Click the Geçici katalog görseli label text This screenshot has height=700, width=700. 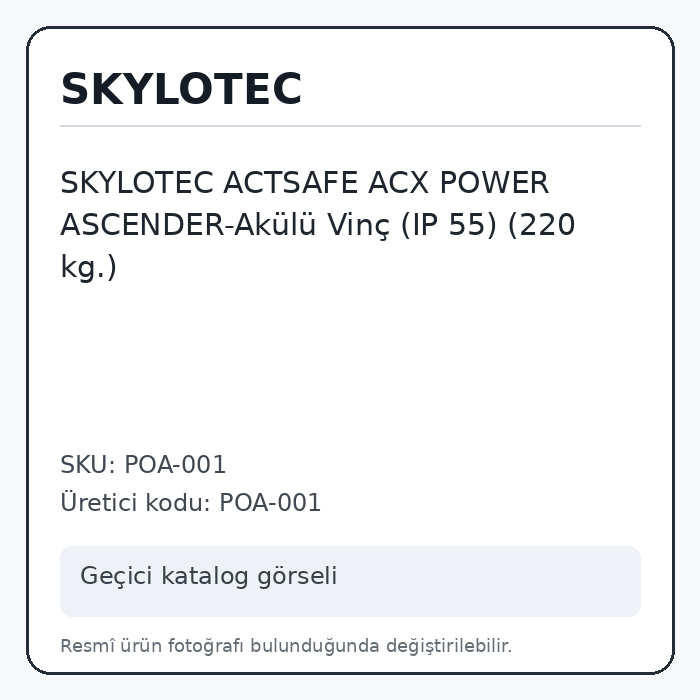click(208, 576)
